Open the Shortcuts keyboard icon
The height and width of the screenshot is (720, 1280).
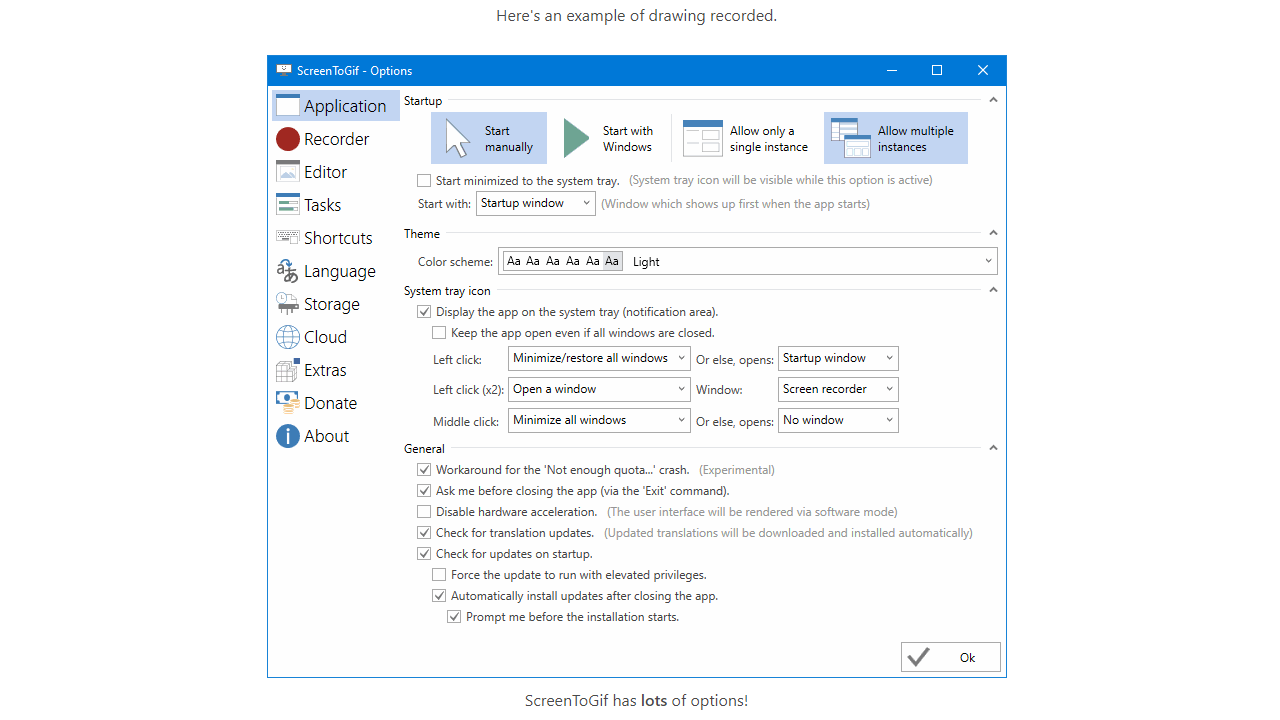pyautogui.click(x=288, y=238)
